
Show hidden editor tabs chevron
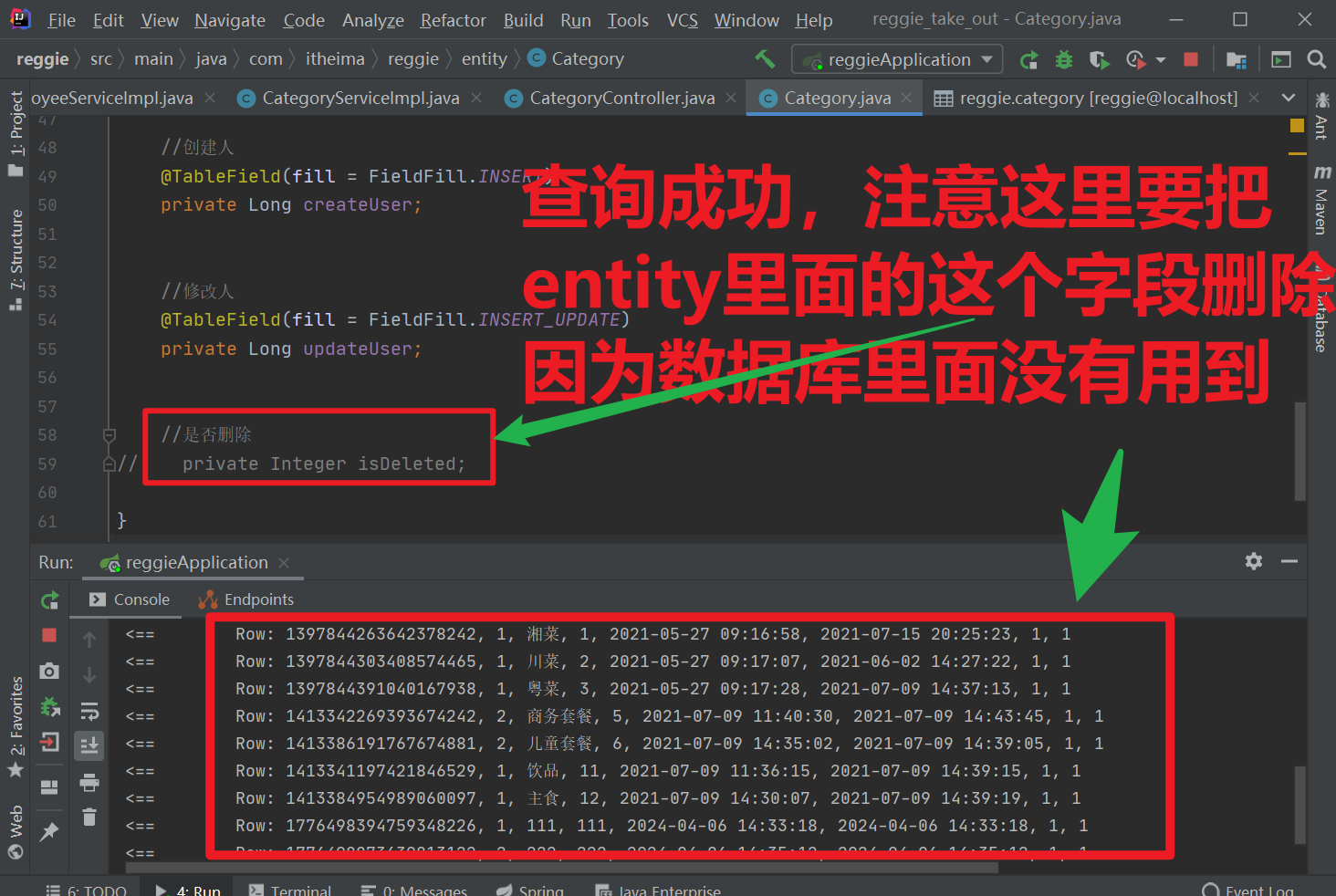1288,98
